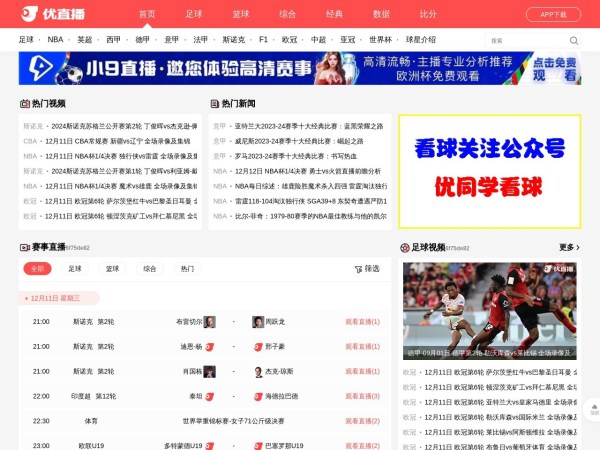Click the 赛事直播 section icon

tap(24, 247)
